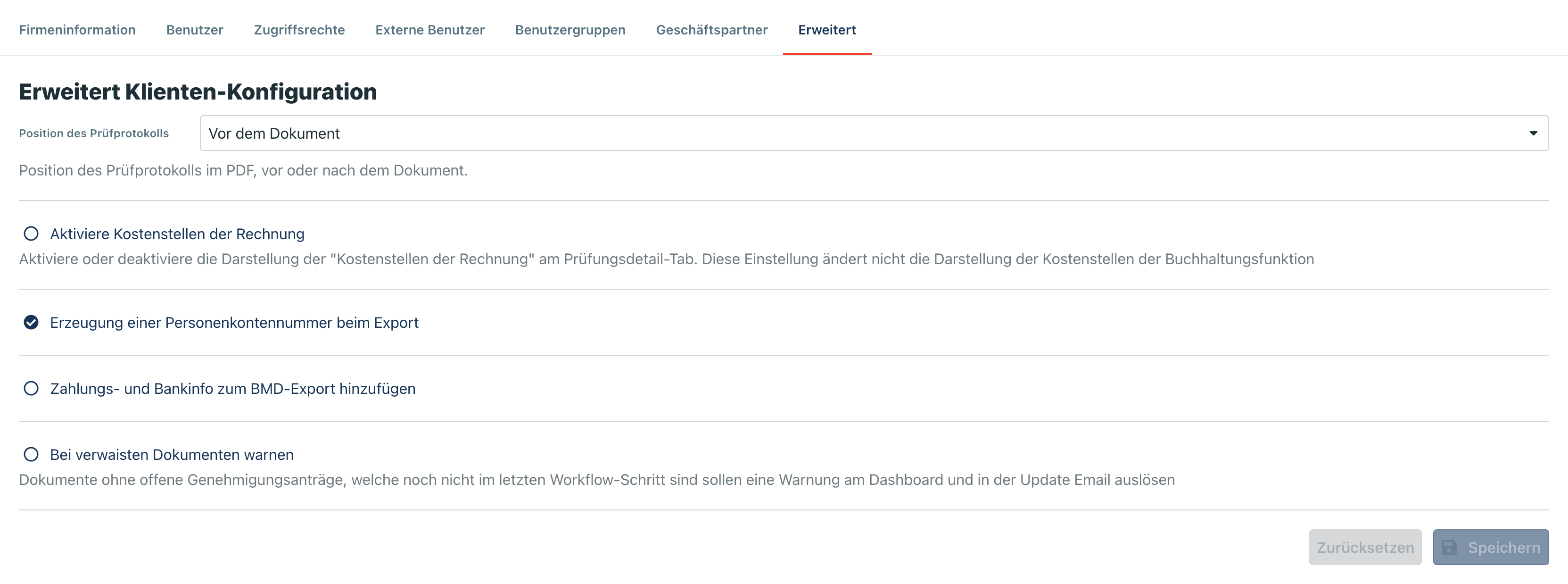Switch to the Geschäftspartner tab
The height and width of the screenshot is (584, 1568).
tap(711, 30)
